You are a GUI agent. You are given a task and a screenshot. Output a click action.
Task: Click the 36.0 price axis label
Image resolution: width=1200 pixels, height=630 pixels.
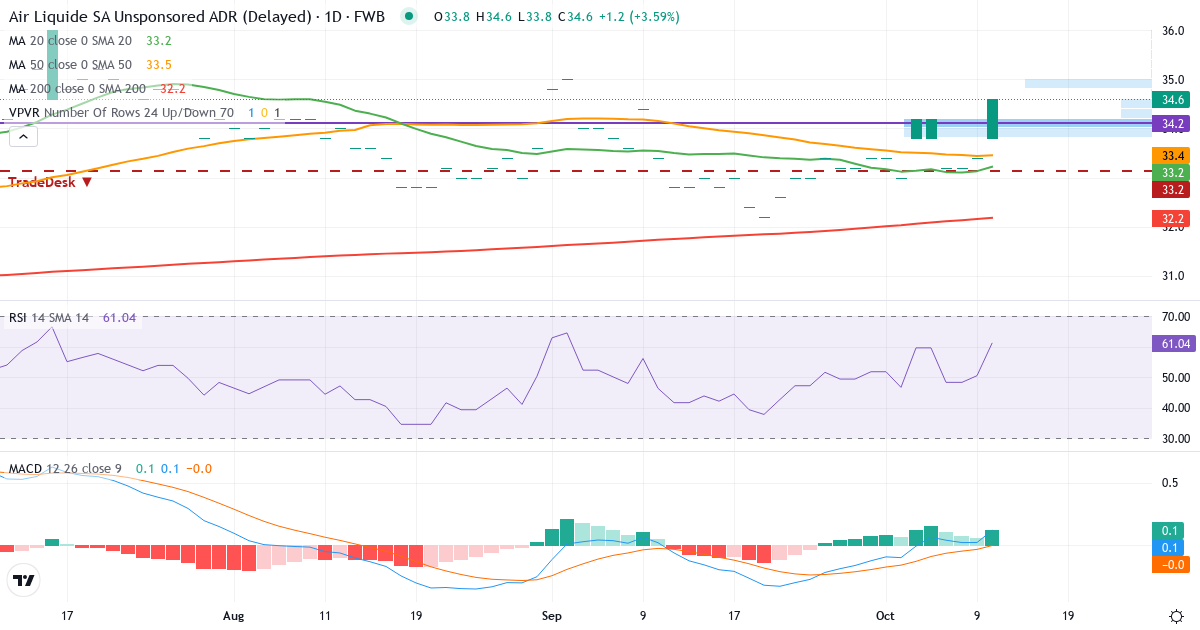[x=1173, y=31]
